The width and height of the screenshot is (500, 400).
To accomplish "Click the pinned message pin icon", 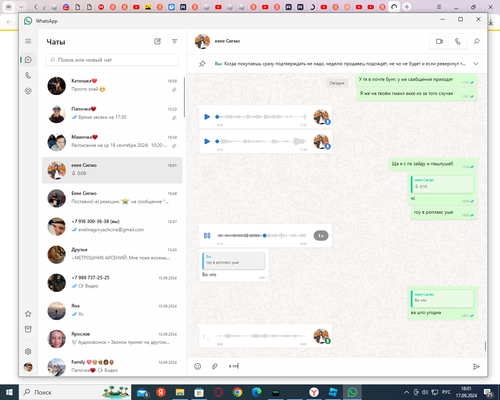I will point(202,64).
